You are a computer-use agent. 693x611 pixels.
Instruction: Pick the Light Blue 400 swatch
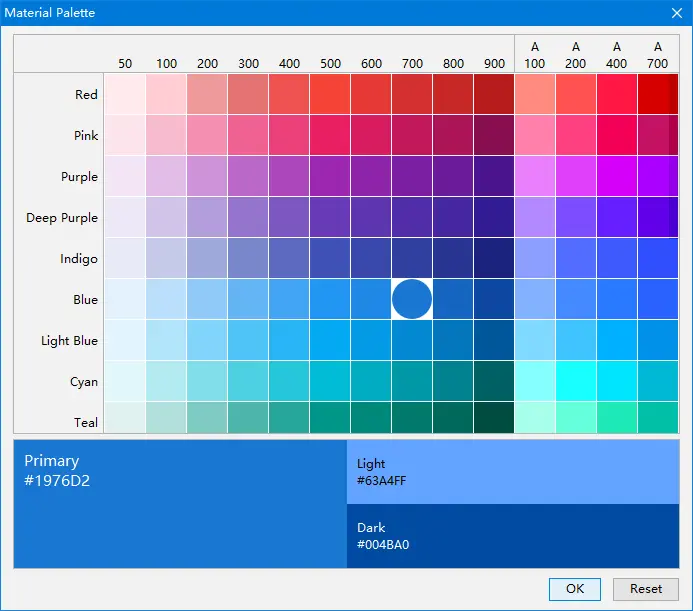click(289, 340)
